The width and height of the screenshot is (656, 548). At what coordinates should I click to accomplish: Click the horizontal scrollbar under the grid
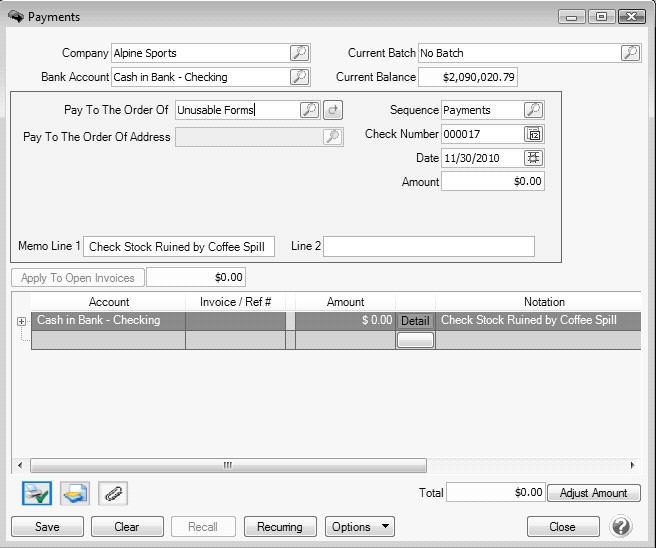[228, 465]
